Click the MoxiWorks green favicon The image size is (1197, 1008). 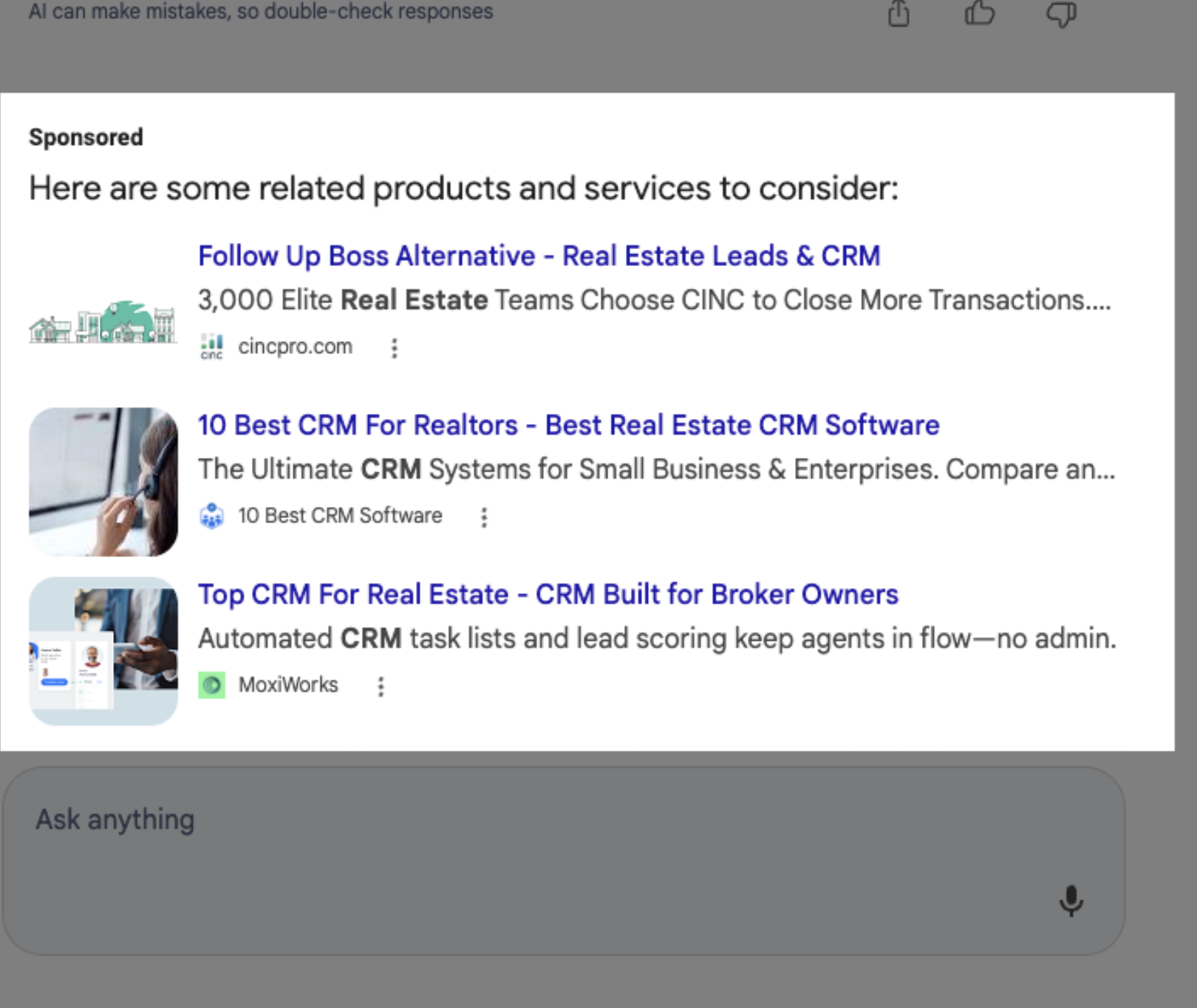(212, 685)
